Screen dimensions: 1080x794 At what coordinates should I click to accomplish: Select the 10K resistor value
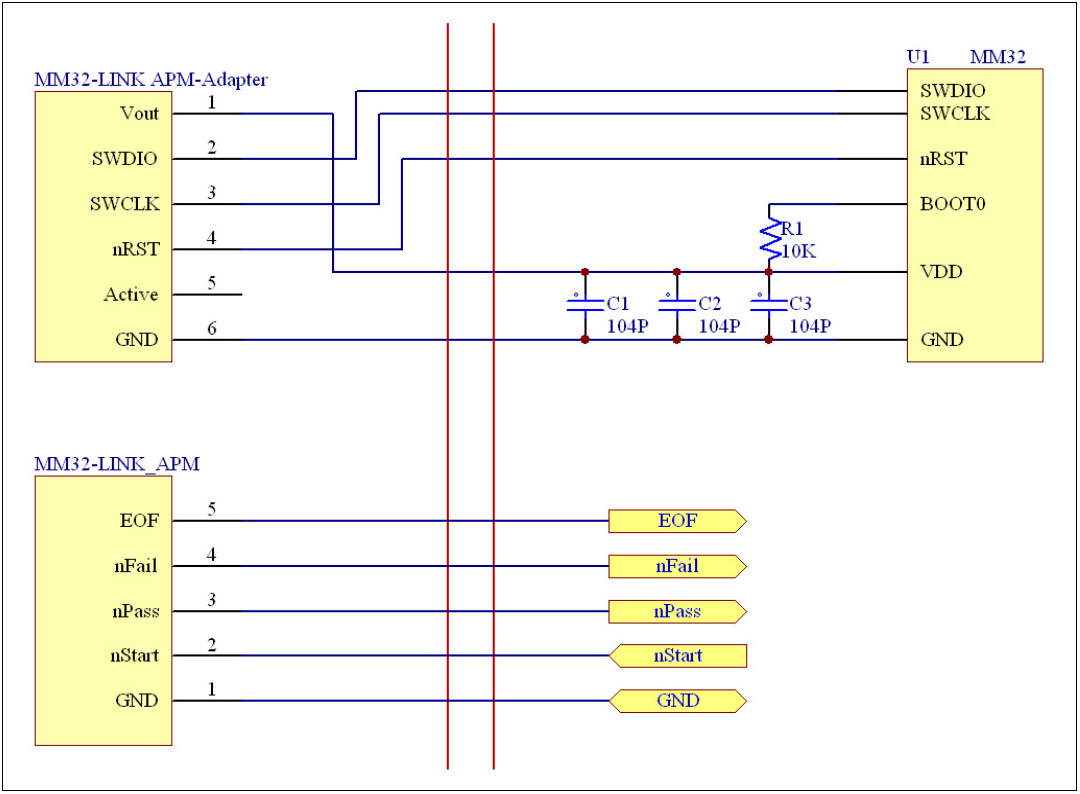799,251
